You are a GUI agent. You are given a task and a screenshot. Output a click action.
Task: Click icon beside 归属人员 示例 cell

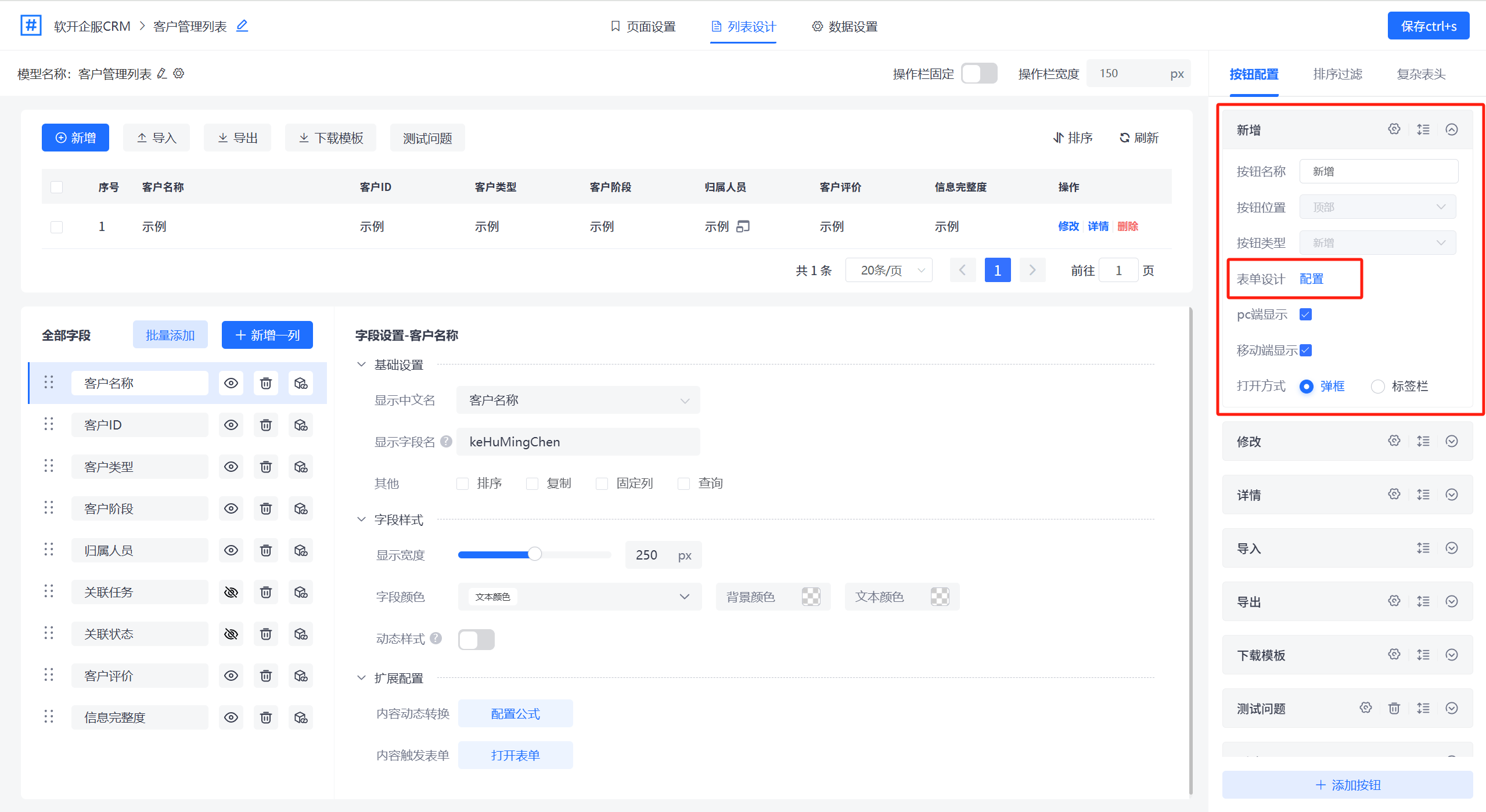pyautogui.click(x=743, y=226)
